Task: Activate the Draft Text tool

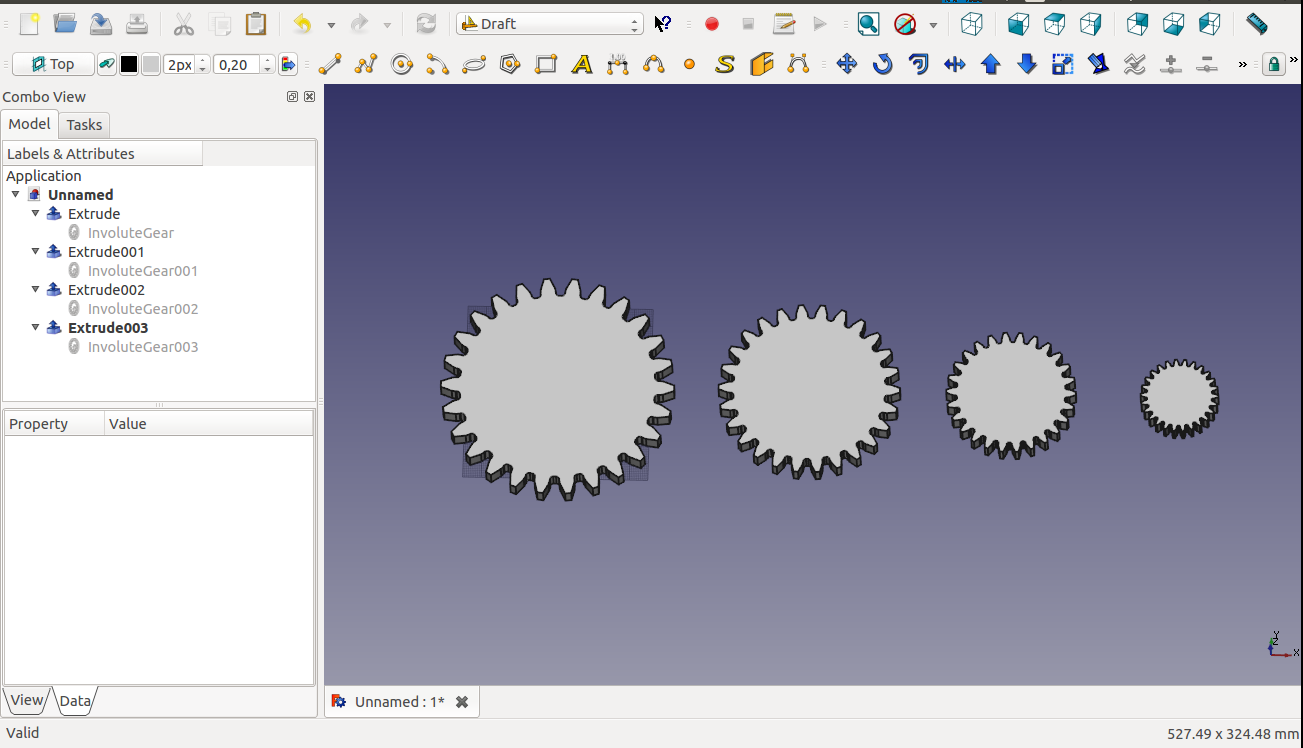Action: 582,65
